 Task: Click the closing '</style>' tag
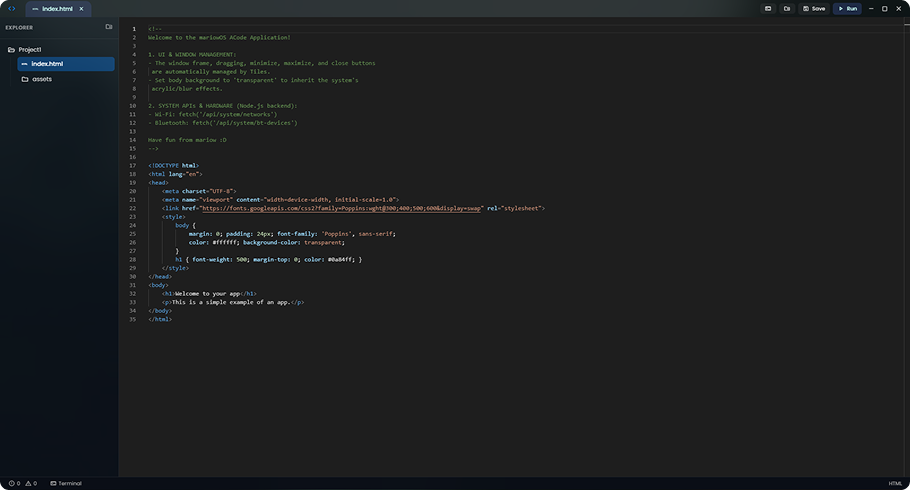click(x=175, y=268)
